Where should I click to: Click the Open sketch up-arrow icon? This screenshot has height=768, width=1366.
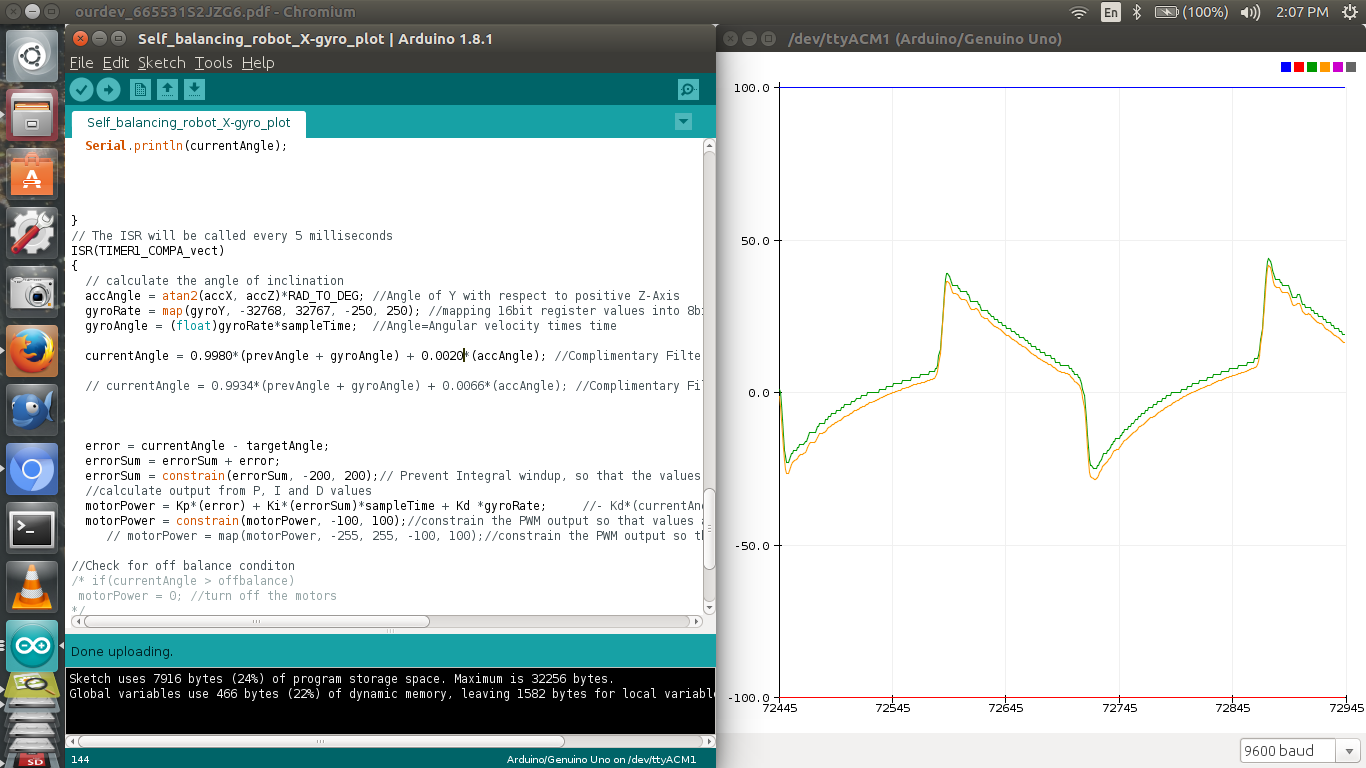168,90
